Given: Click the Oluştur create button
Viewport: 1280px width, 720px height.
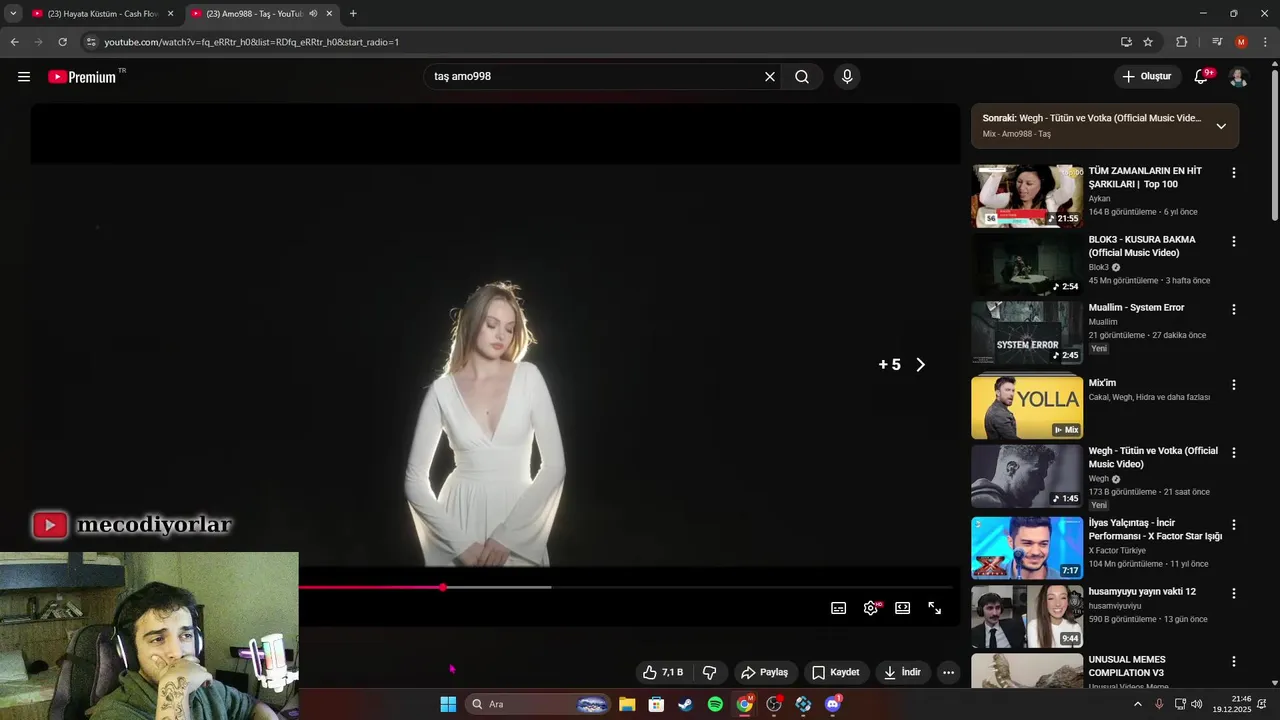Looking at the screenshot, I should tap(1146, 77).
